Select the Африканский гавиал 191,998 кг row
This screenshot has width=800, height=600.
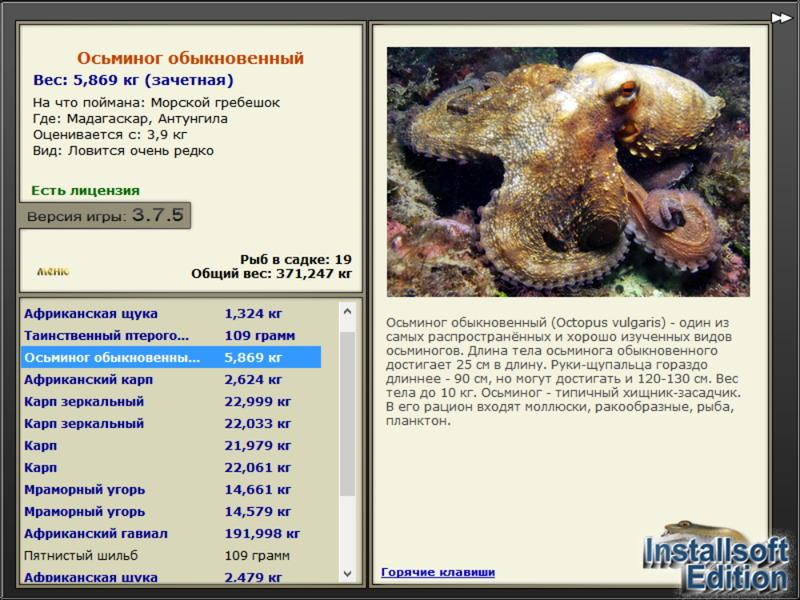171,534
